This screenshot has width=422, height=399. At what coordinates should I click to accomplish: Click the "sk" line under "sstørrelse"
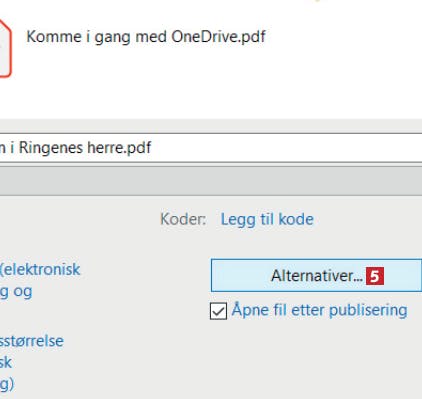point(6,363)
